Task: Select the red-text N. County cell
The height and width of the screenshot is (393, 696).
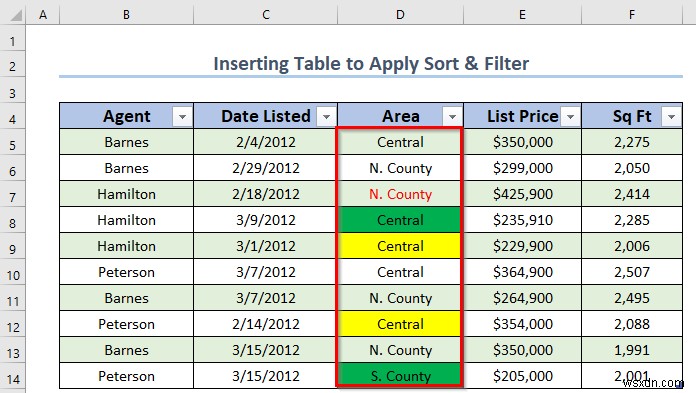Action: point(400,194)
